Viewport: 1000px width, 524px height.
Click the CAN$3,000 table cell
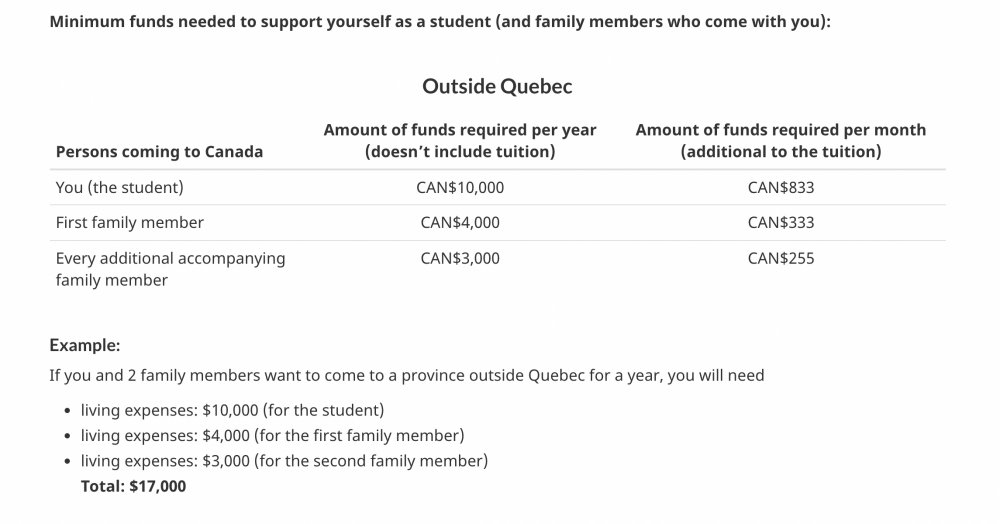coord(460,258)
